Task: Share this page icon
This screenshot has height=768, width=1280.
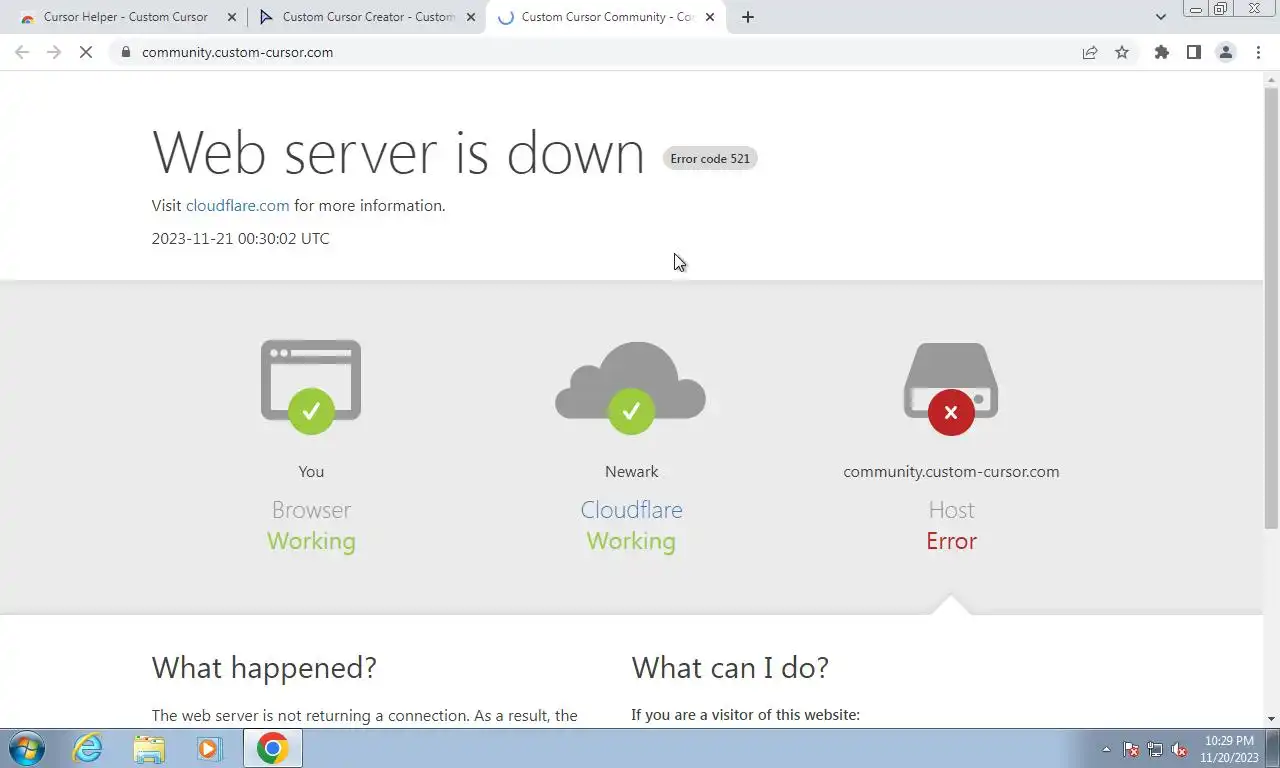Action: 1090,52
